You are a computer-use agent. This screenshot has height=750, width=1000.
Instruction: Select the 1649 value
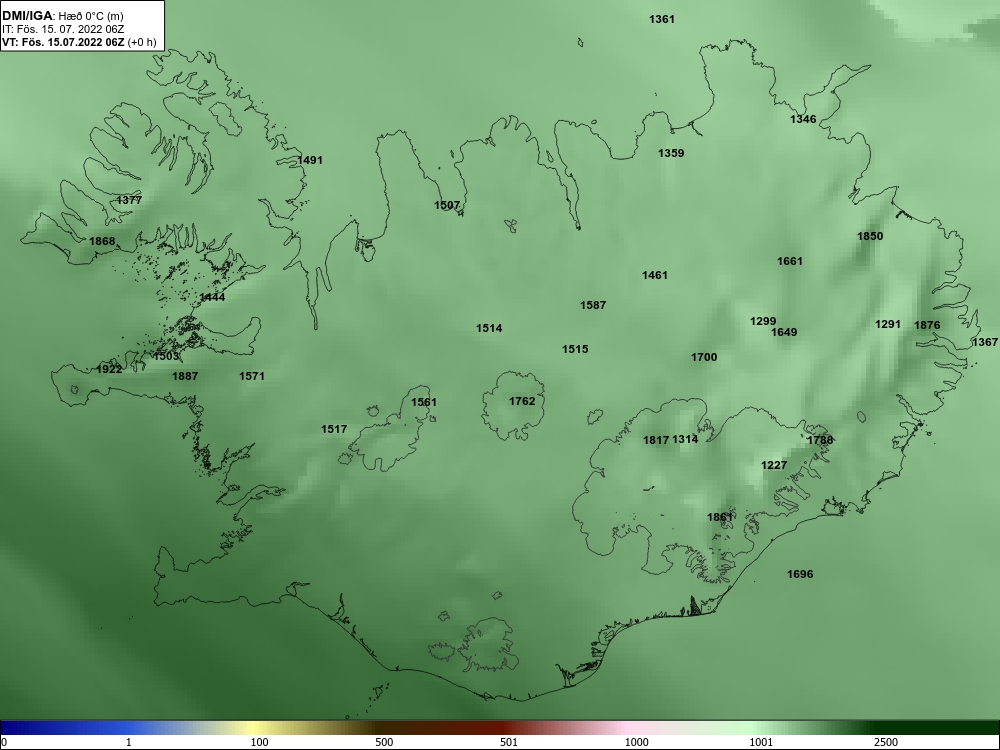[x=784, y=332]
